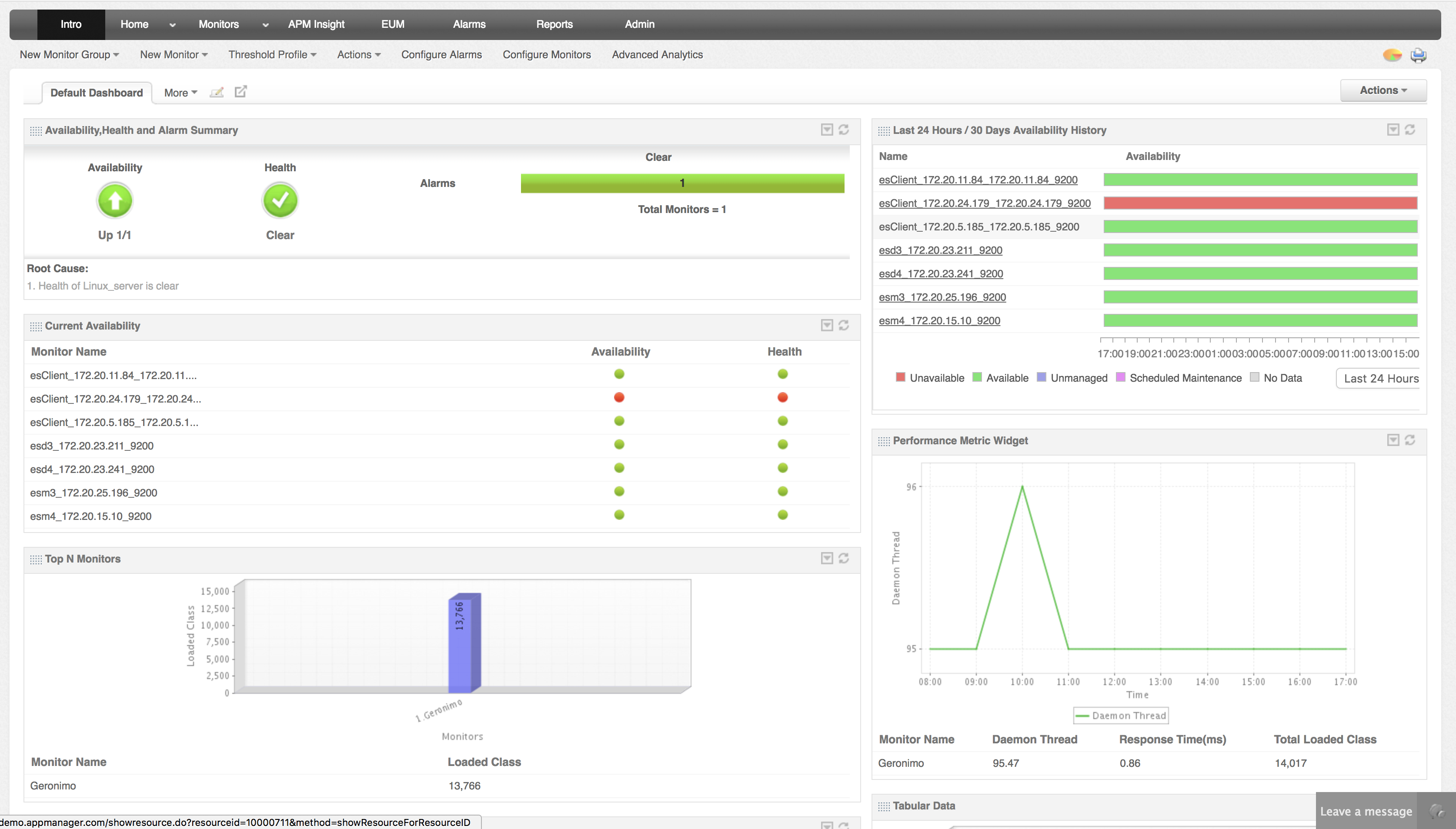This screenshot has height=829, width=1456.
Task: Open Top N Monitors widget options menu
Action: 827,559
